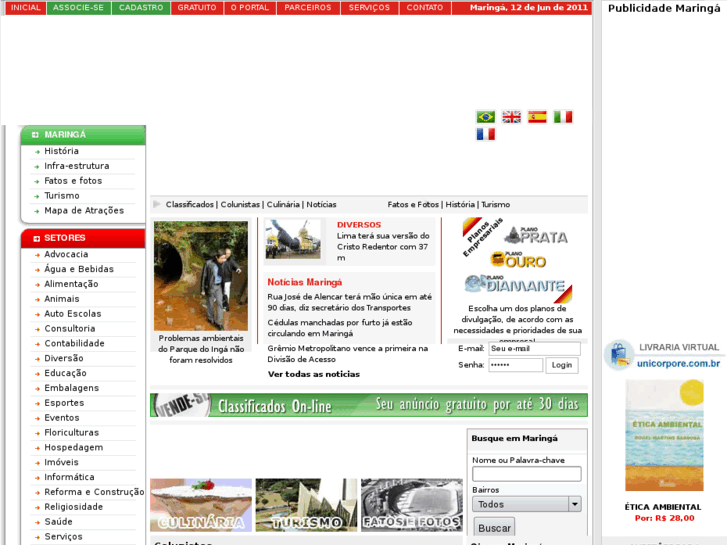This screenshot has width=727, height=545.
Task: Open the INICIAL menu item
Action: click(26, 7)
